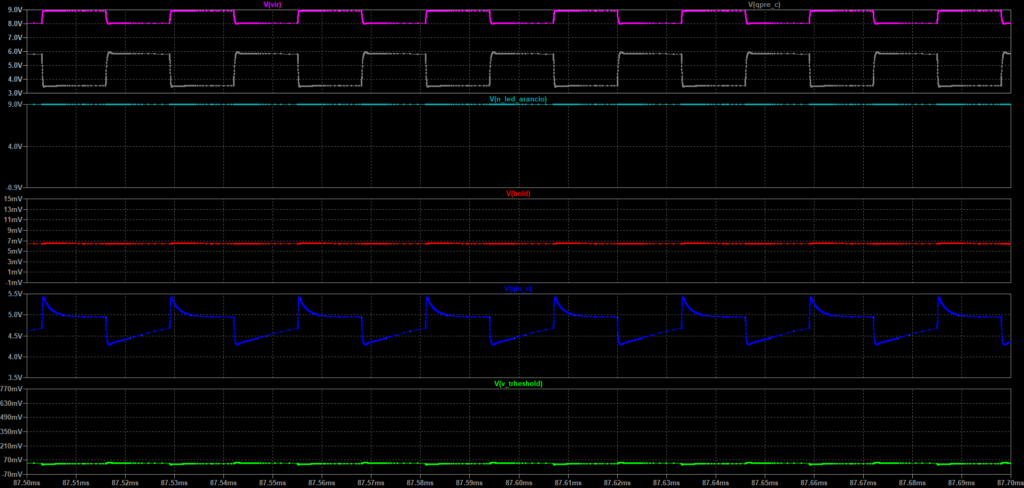Viewport: 1024px width, 488px height.
Task: Click the 87.63ms time axis label
Action: (x=666, y=483)
